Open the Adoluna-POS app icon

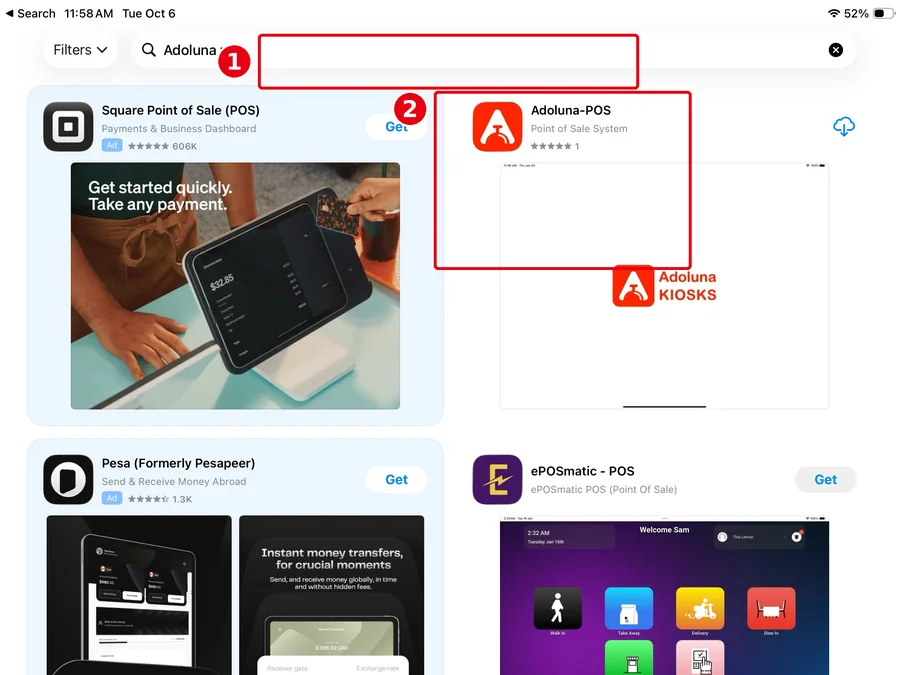coord(498,127)
